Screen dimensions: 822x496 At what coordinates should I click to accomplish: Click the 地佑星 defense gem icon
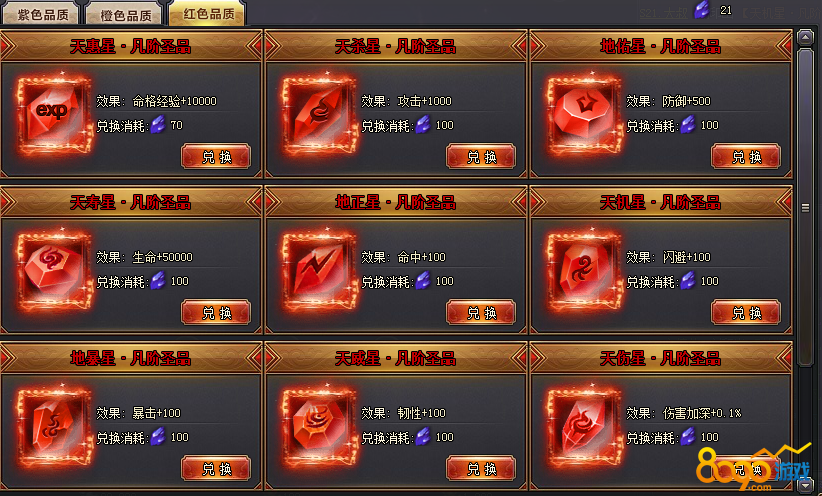tap(583, 115)
